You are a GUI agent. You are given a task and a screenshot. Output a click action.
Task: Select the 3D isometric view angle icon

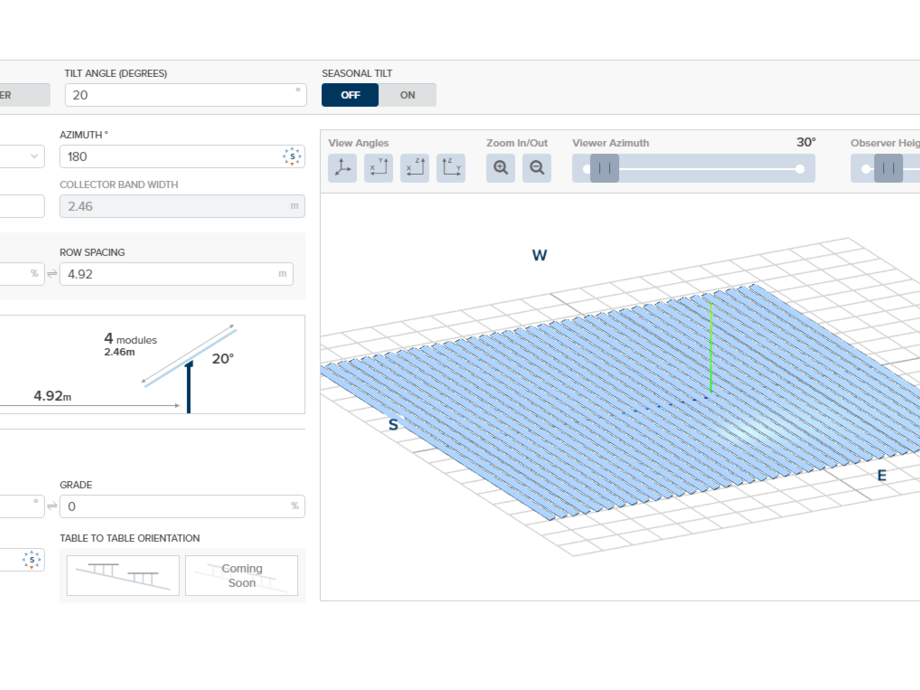pos(343,168)
